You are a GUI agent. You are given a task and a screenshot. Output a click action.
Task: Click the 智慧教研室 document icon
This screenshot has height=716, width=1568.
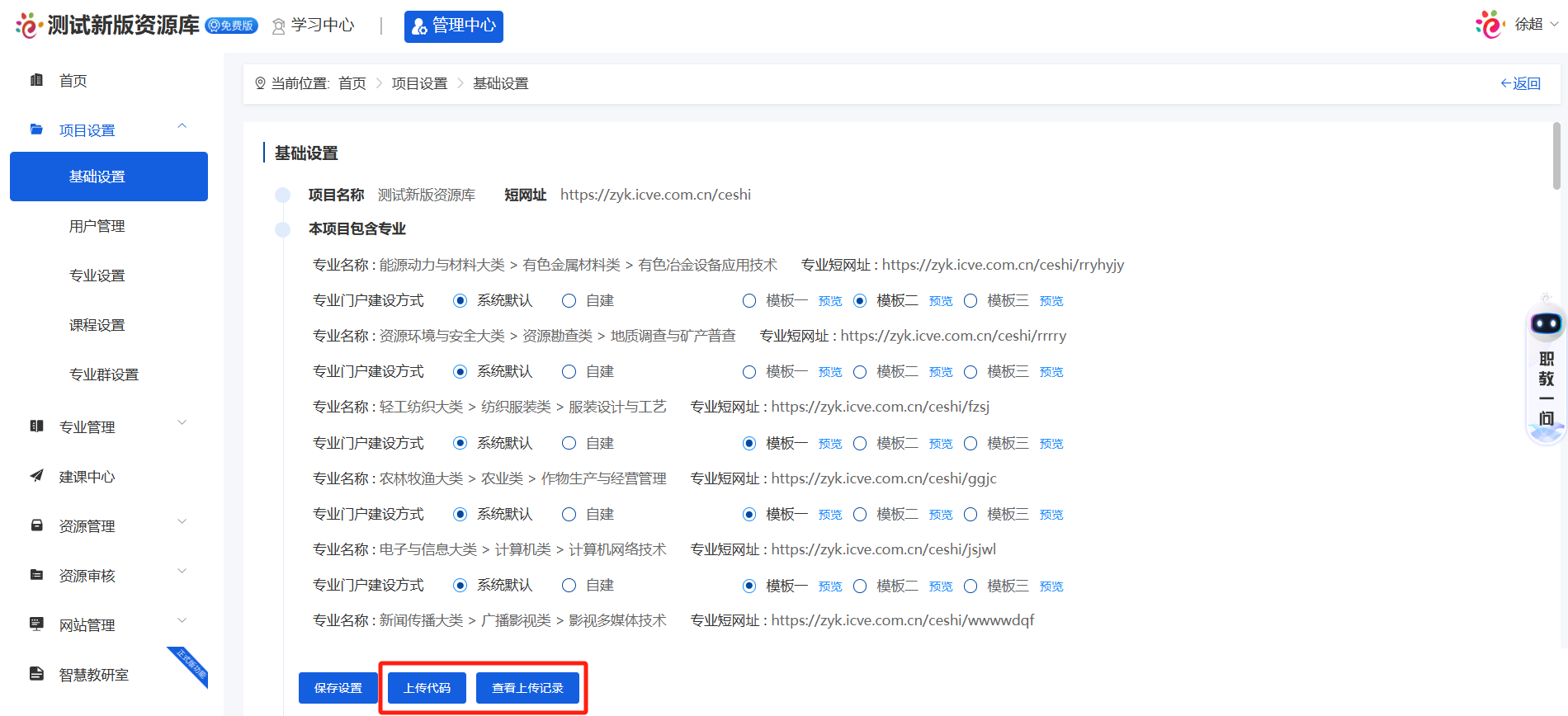coord(36,674)
